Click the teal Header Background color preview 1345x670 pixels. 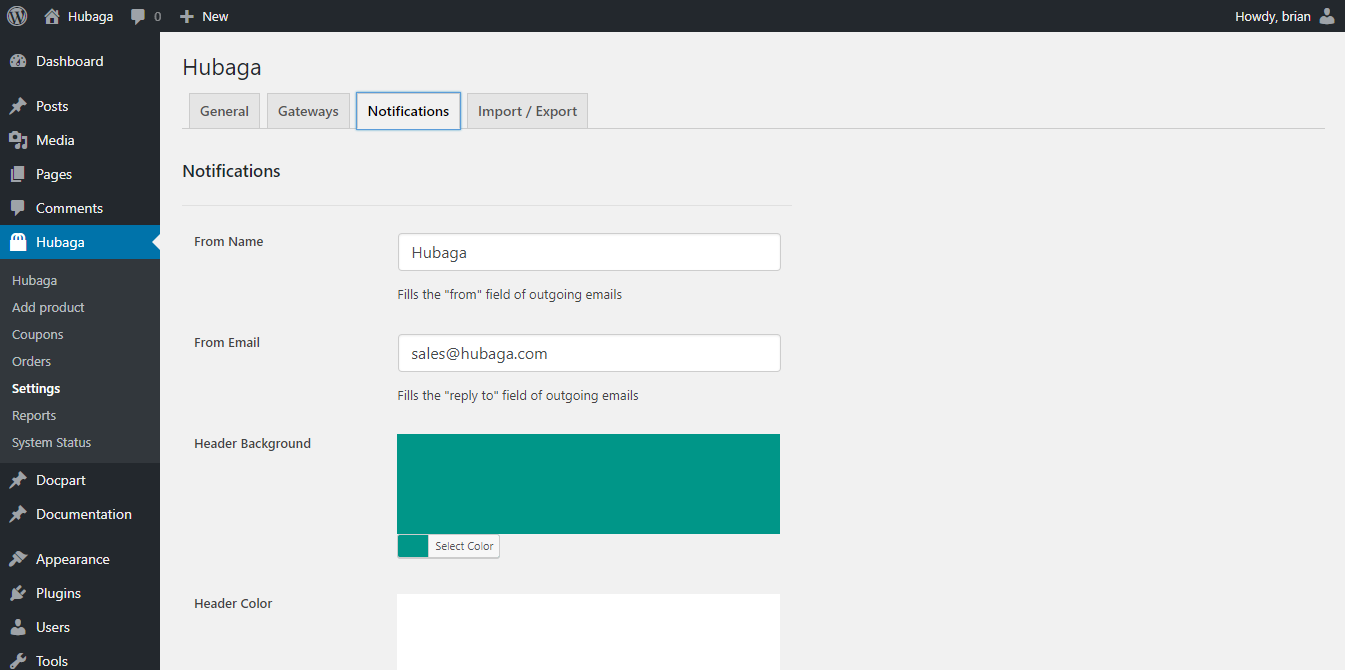pos(588,484)
